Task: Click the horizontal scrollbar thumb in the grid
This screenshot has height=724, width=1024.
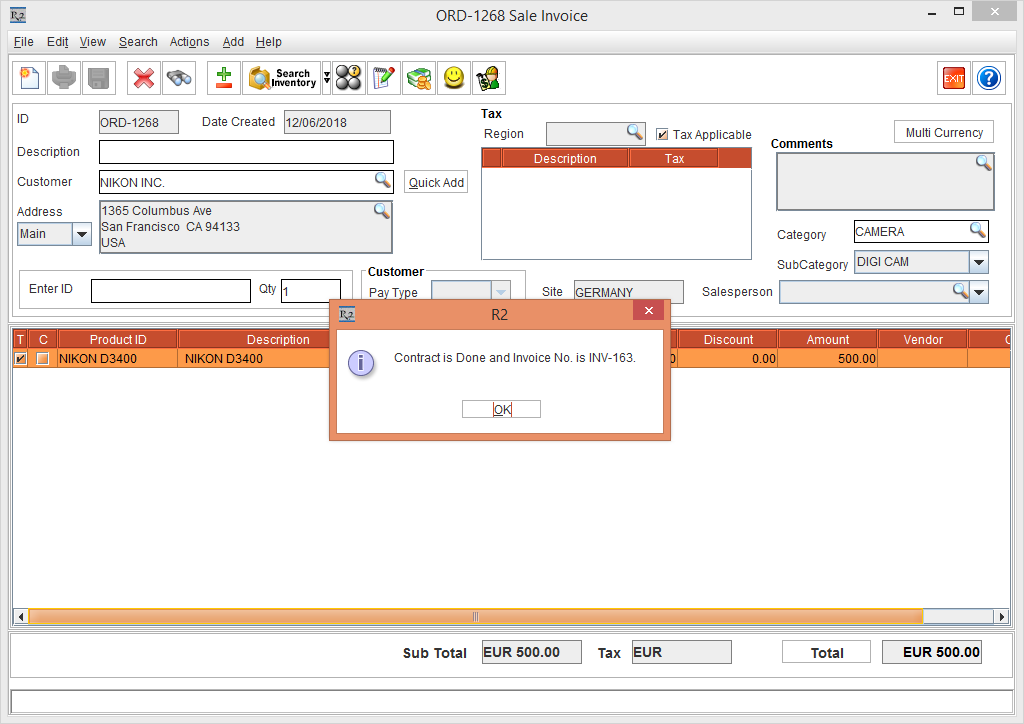Action: pyautogui.click(x=475, y=616)
